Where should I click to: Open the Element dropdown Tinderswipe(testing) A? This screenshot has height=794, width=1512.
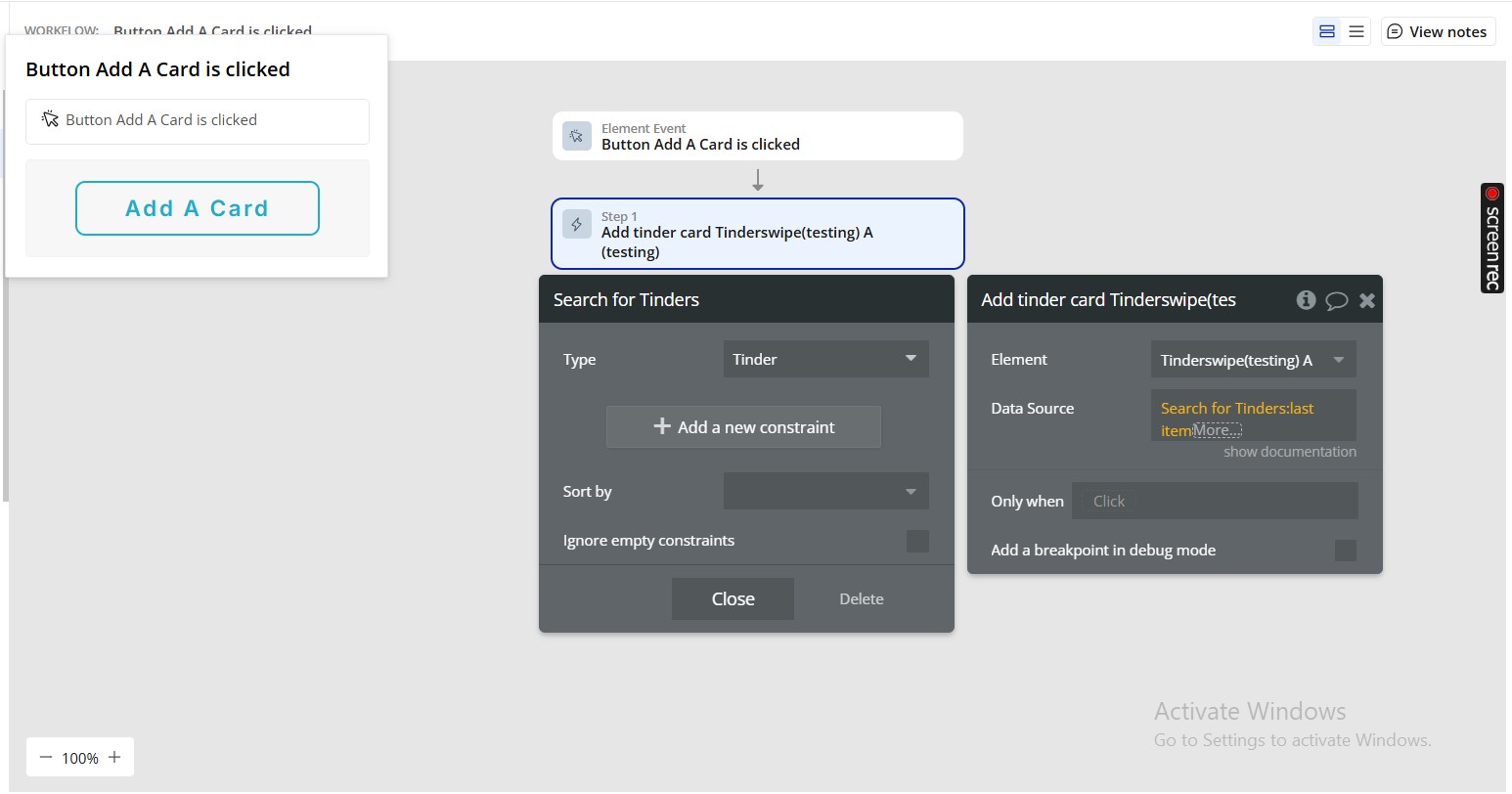pyautogui.click(x=1253, y=360)
